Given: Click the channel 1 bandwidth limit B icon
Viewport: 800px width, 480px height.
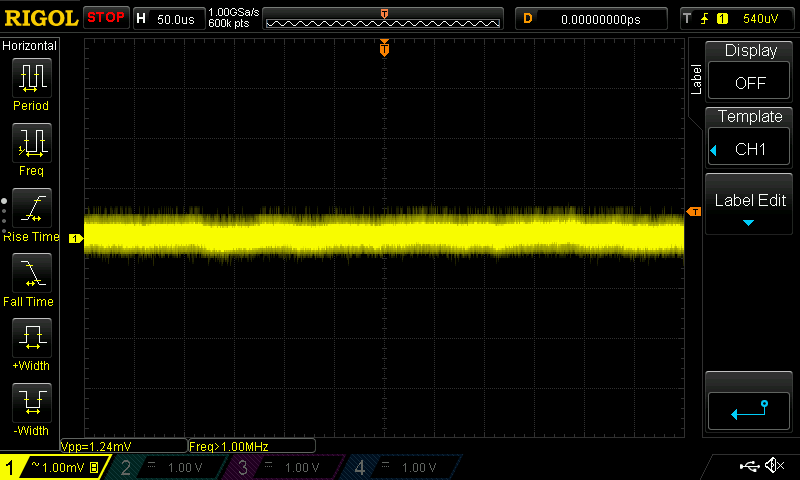Looking at the screenshot, I should 94,467.
